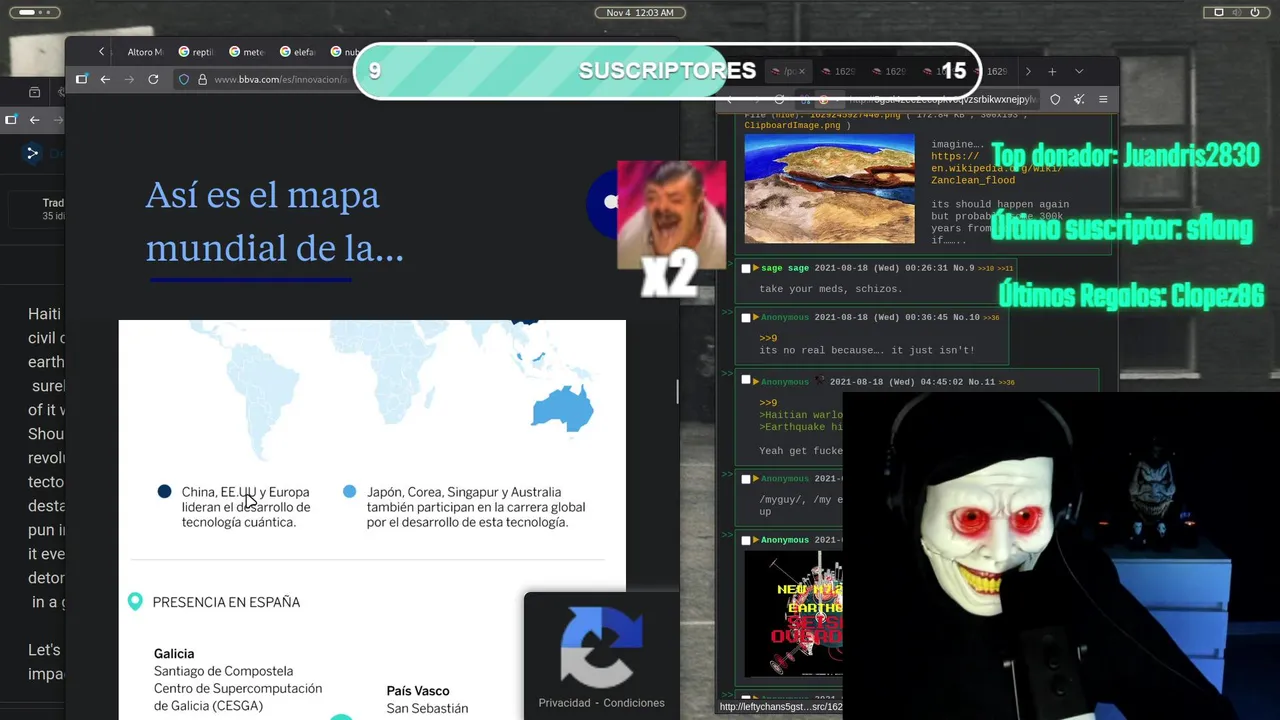Switch to the Google 'mete' tab
Image resolution: width=1280 pixels, height=720 pixels.
tap(246, 52)
